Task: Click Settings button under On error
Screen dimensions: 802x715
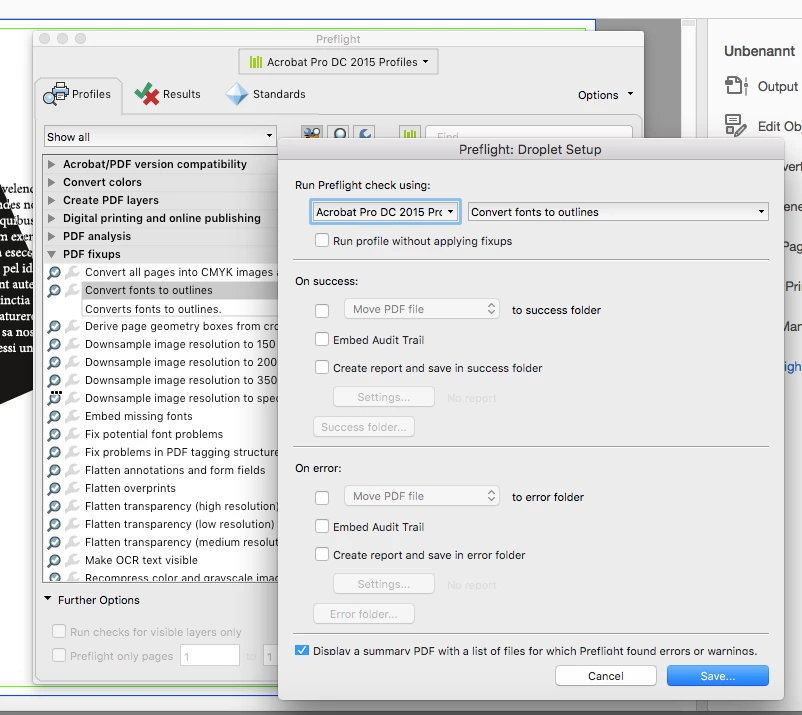Action: (384, 584)
